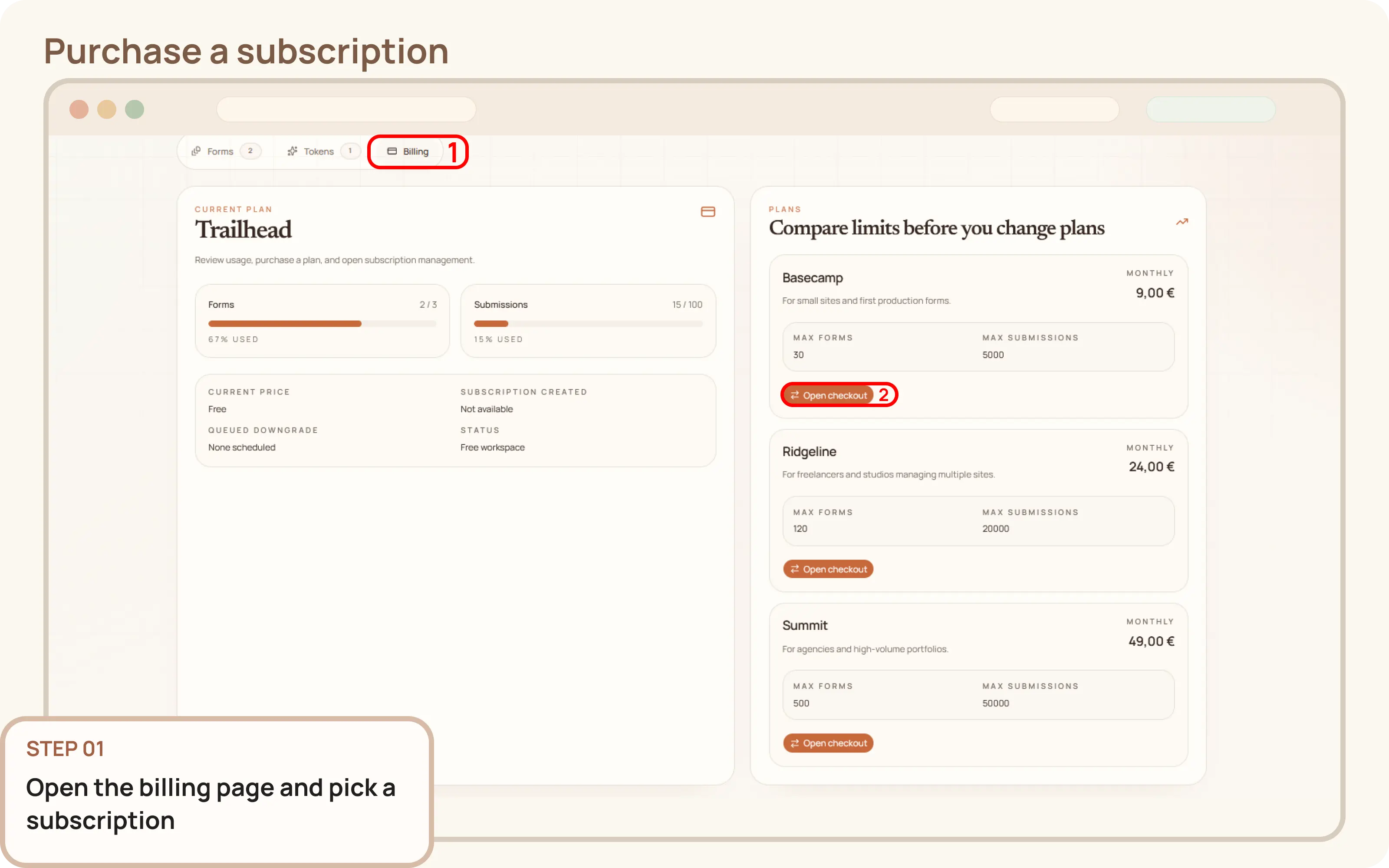Click the yellow traffic light in the window header

pyautogui.click(x=107, y=109)
